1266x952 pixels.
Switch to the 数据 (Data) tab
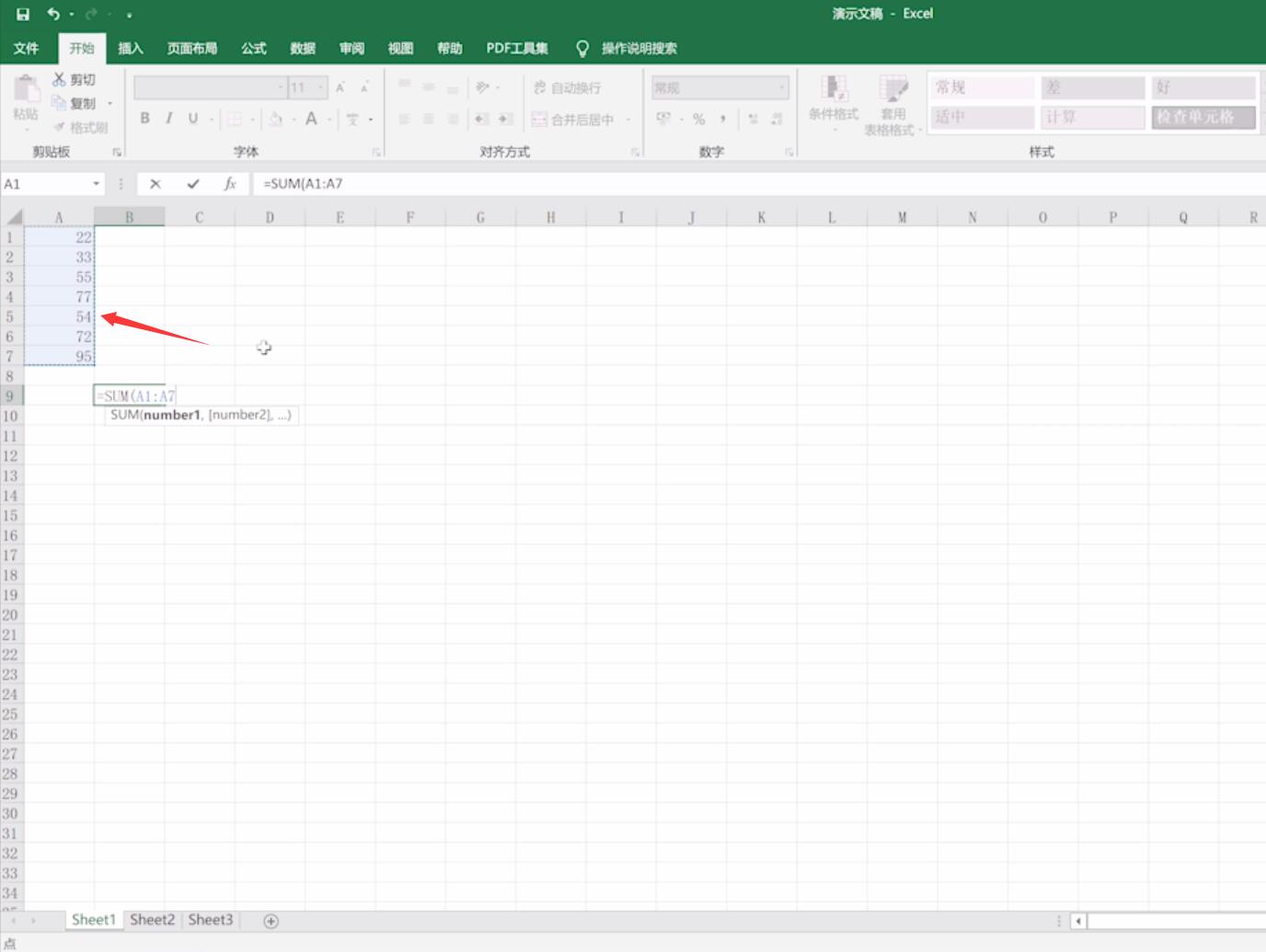coord(303,48)
